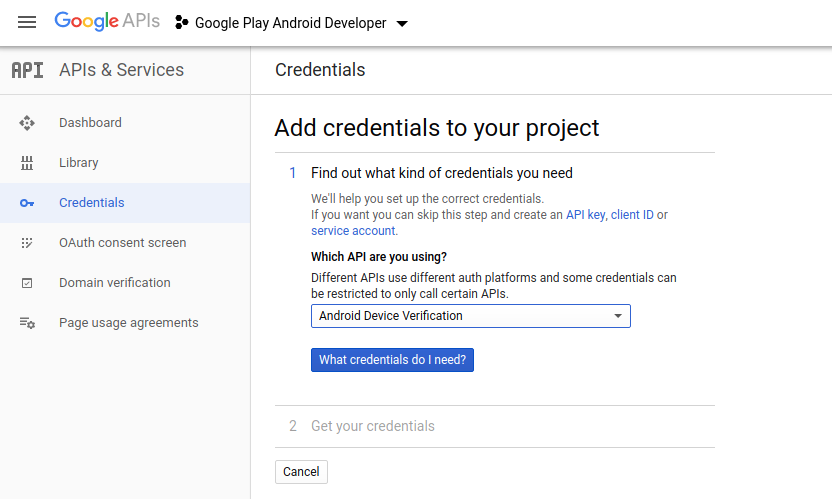Click the API services icon
This screenshot has height=499, width=832.
pyautogui.click(x=27, y=70)
